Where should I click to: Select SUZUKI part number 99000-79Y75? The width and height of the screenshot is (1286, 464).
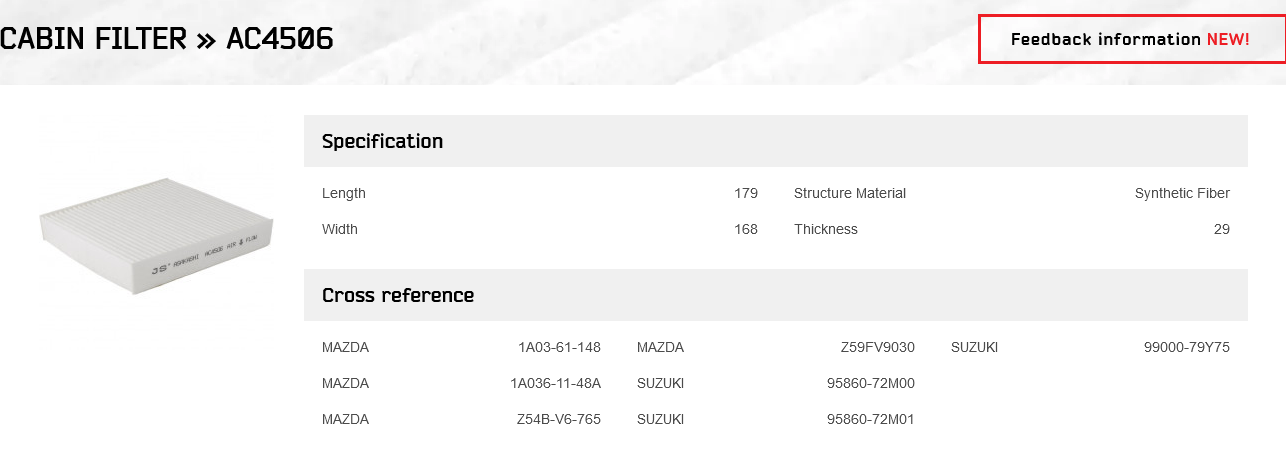[x=1187, y=348]
